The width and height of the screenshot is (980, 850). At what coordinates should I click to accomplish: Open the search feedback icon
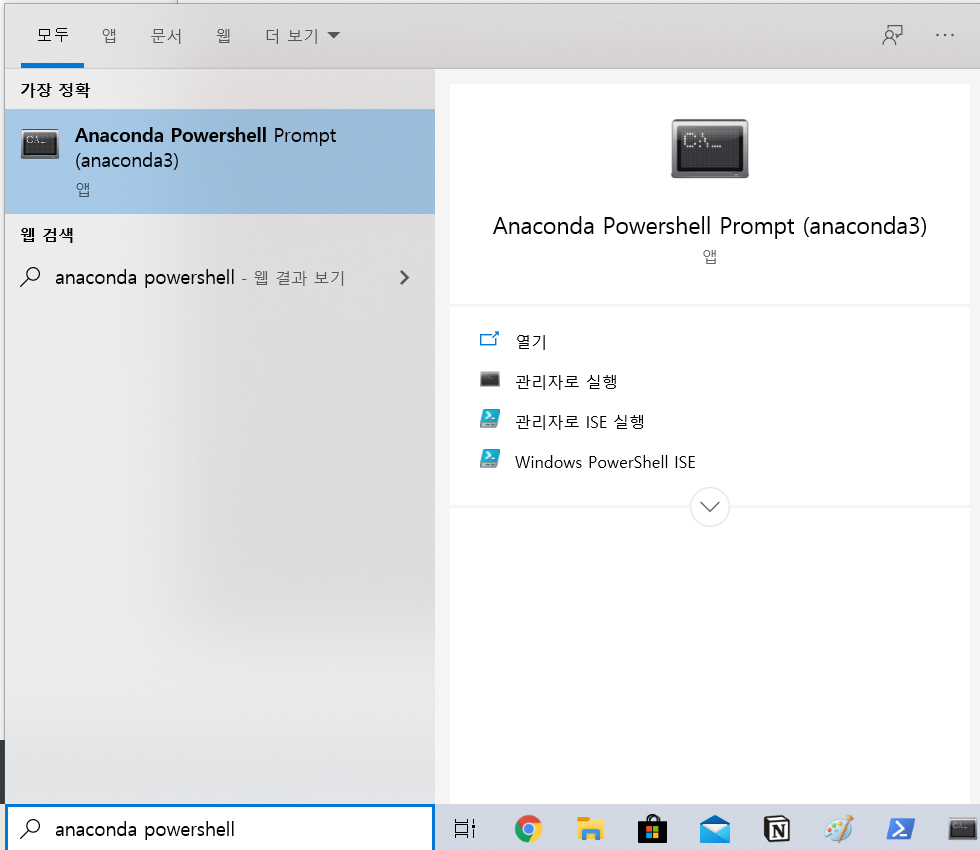coord(892,35)
